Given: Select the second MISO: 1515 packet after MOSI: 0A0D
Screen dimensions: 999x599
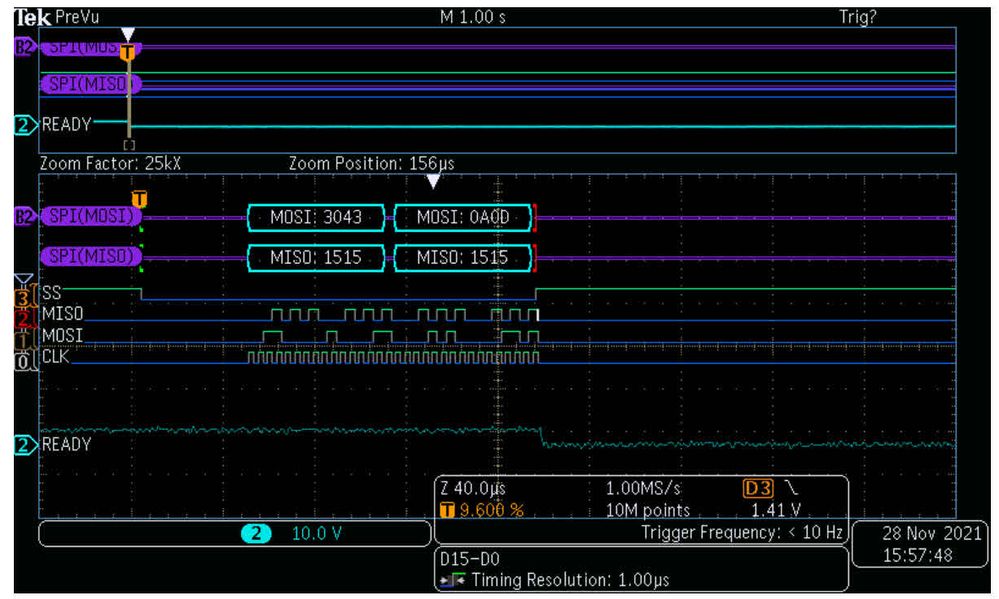Looking at the screenshot, I should pyautogui.click(x=463, y=257).
